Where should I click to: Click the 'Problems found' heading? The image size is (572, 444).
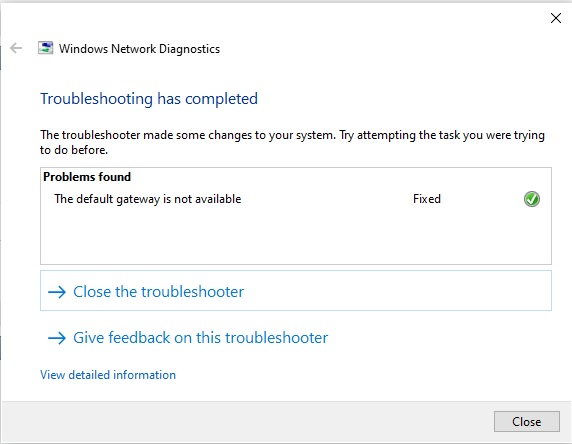tap(87, 177)
